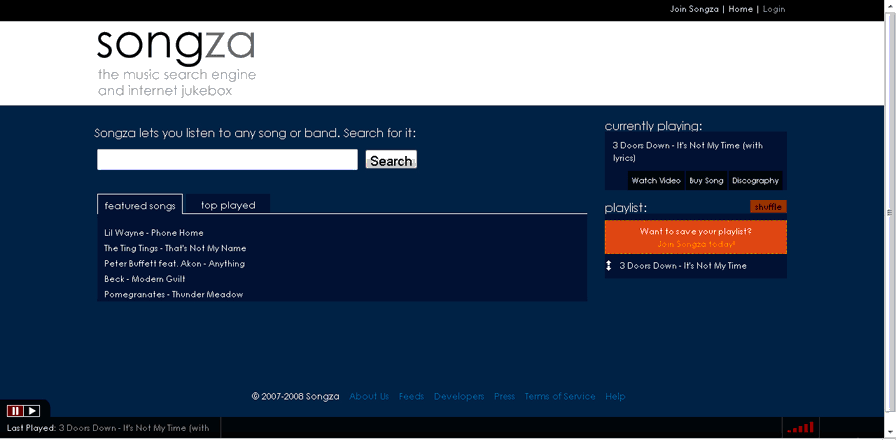896x440 pixels.
Task: Click the page vertical scrollbar
Action: [890, 211]
